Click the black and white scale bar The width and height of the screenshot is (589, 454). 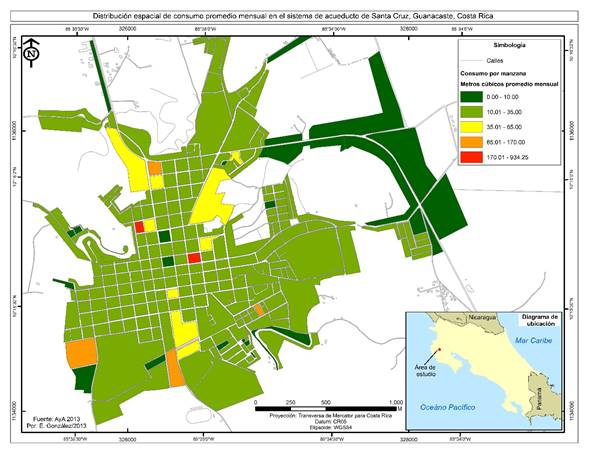(326, 409)
